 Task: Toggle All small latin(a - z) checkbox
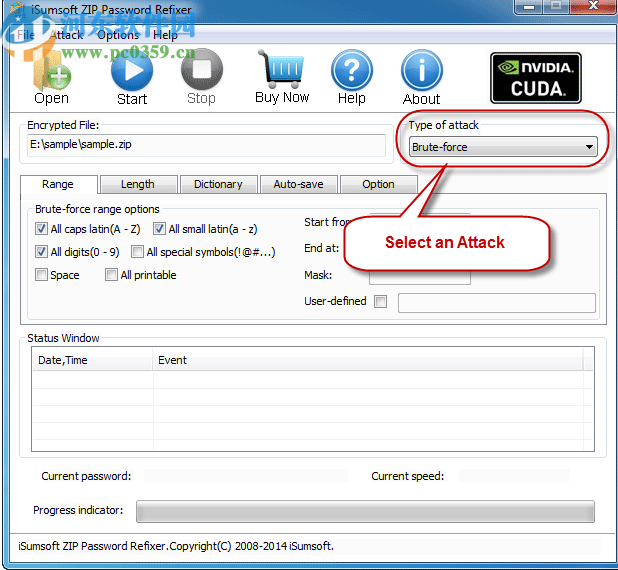click(x=159, y=229)
